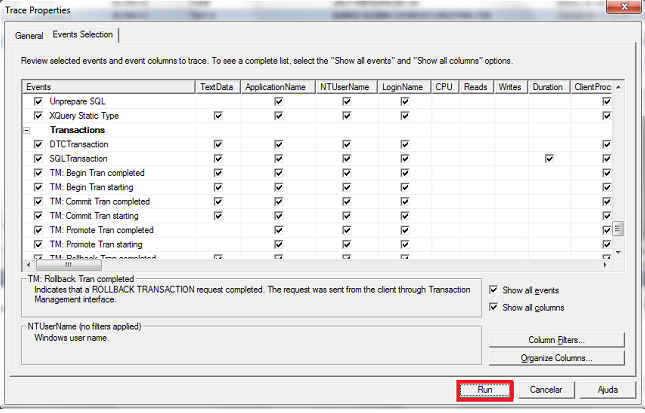
Task: Click the ClientProc column header
Action: (x=592, y=87)
